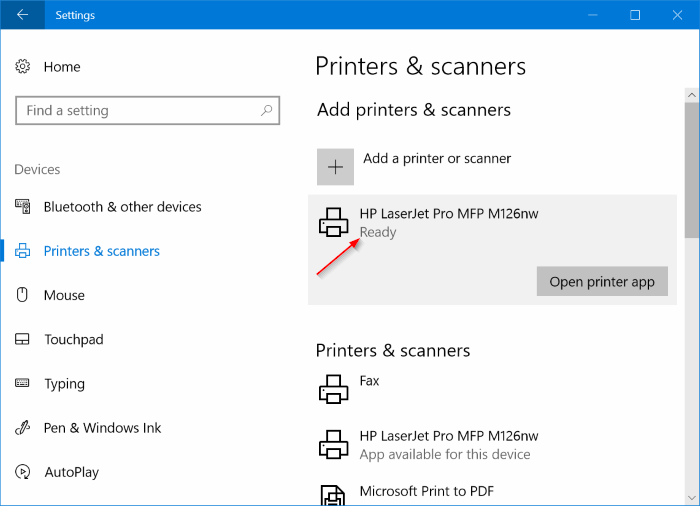700x506 pixels.
Task: Select the Touchpad icon in sidebar
Action: point(22,339)
